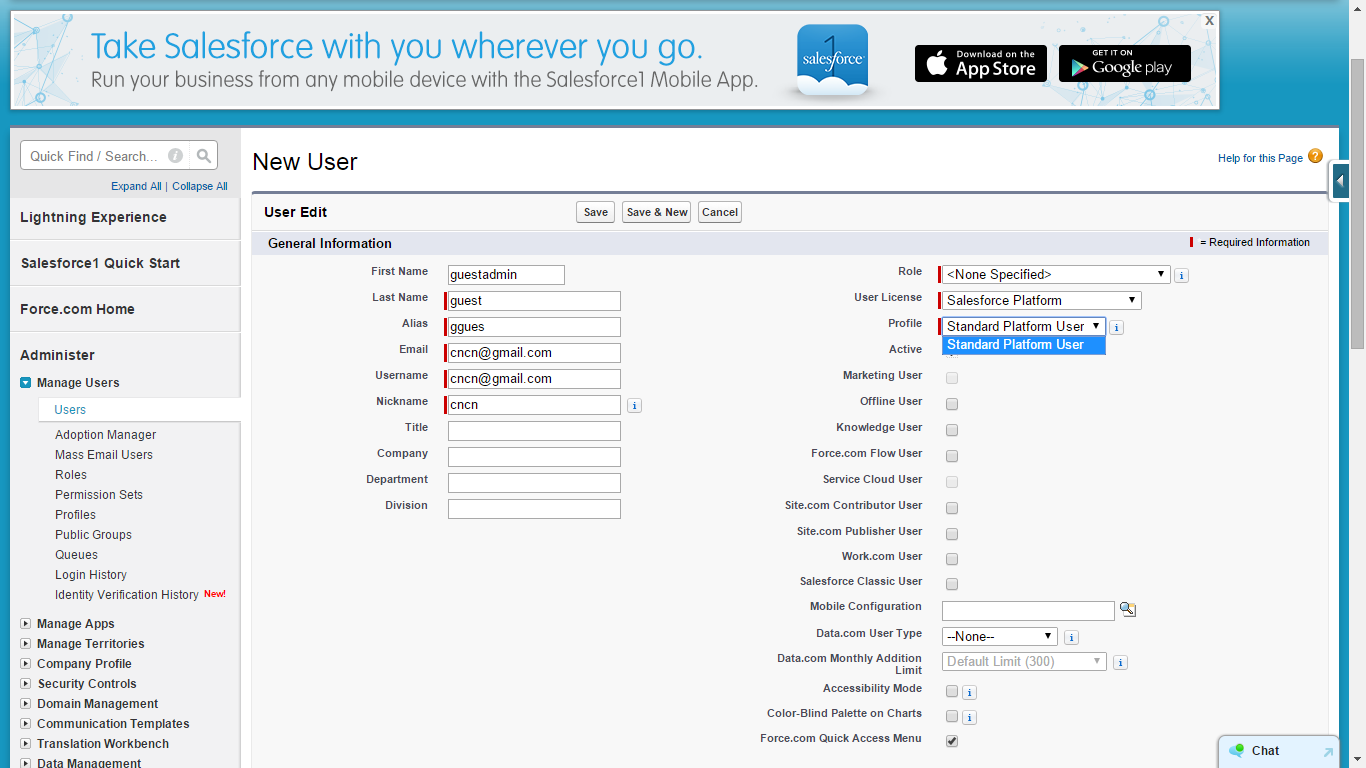The image size is (1366, 768).
Task: Click the Profile dropdown box
Action: (1024, 326)
